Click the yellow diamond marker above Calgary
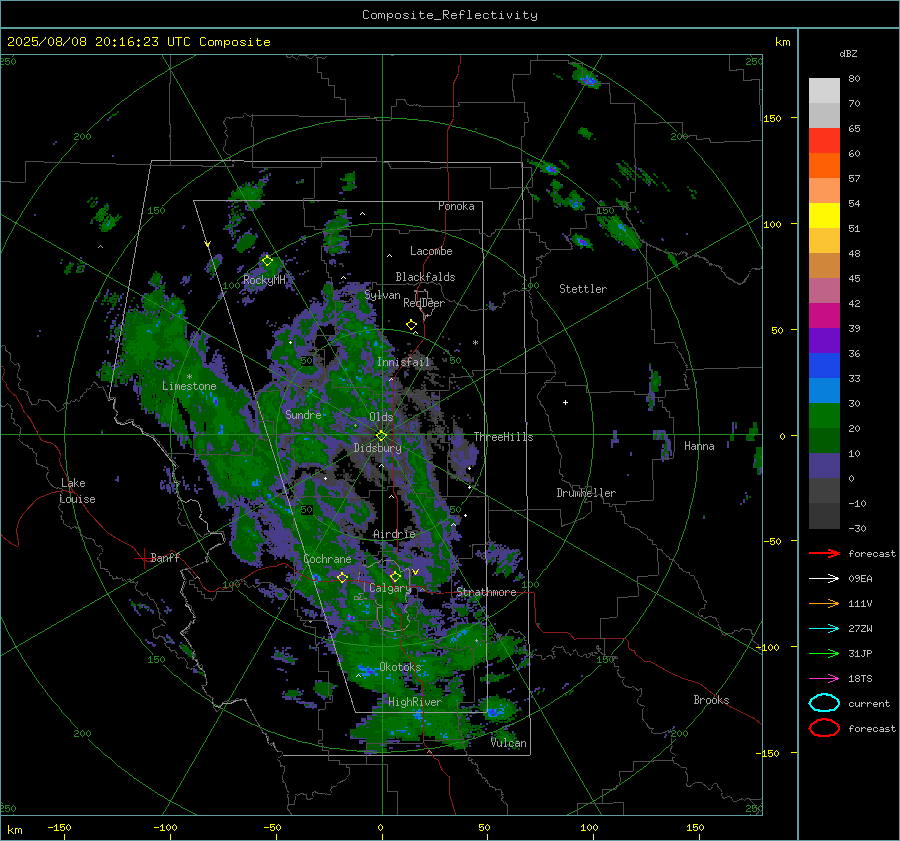 point(395,576)
